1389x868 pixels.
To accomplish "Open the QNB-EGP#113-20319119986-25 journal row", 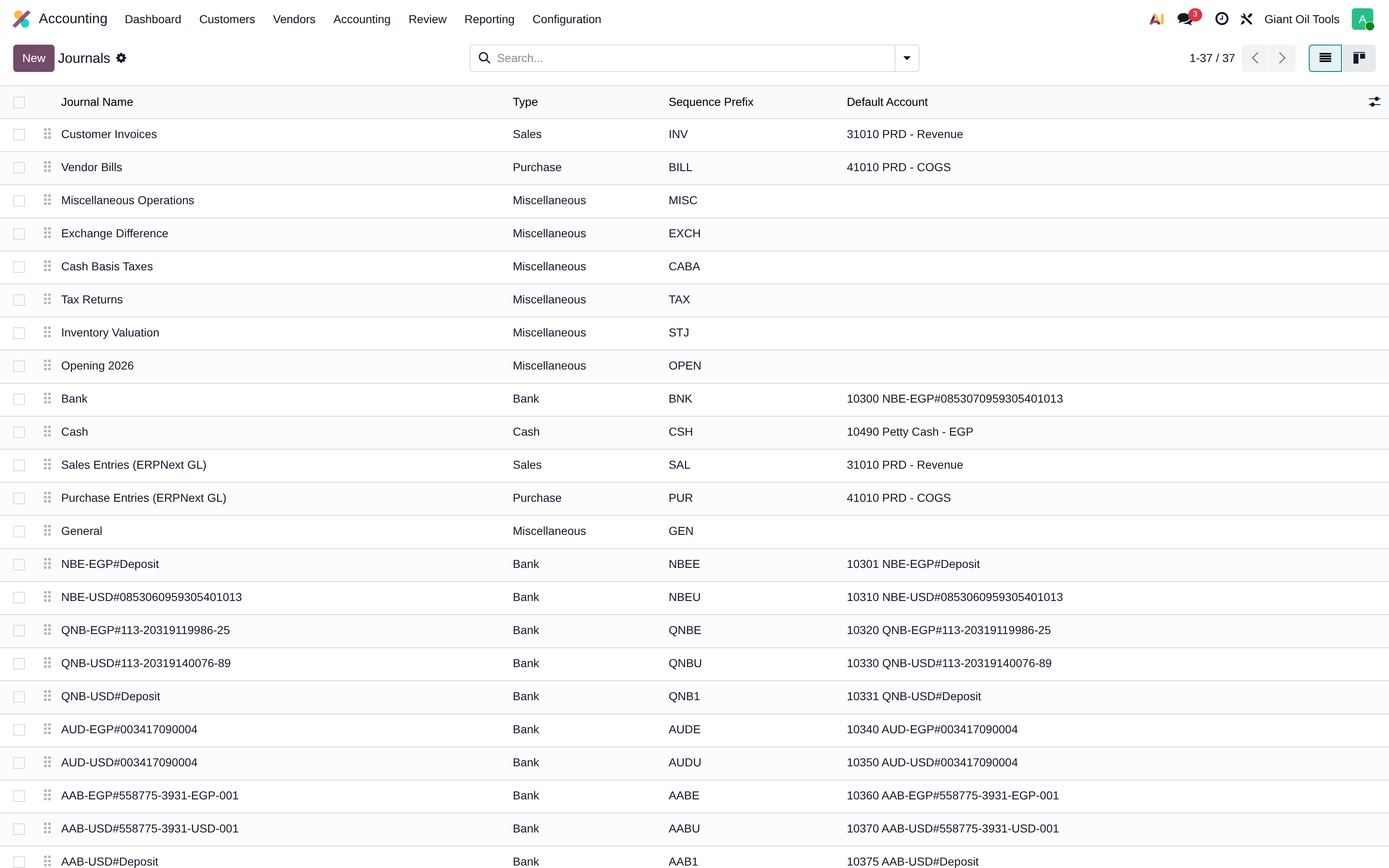I will point(694,630).
